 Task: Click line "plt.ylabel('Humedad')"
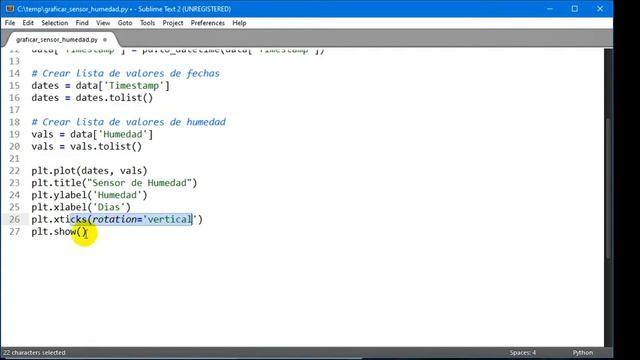coord(89,195)
